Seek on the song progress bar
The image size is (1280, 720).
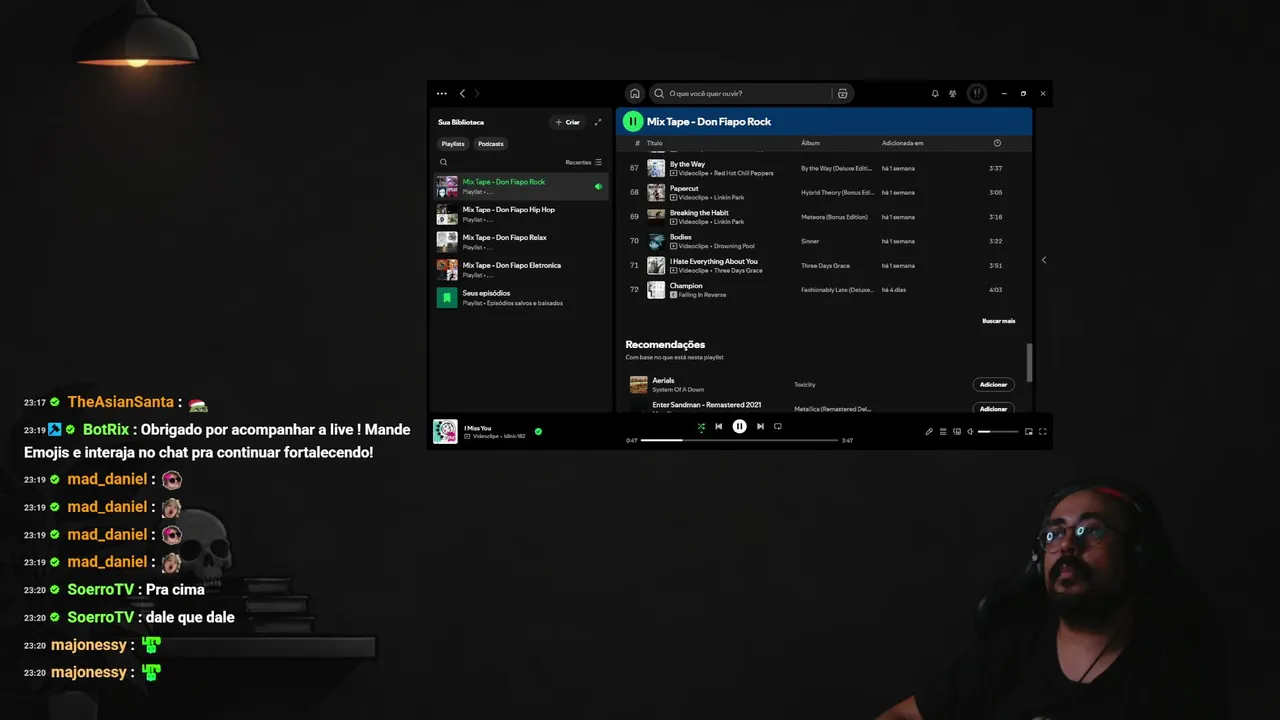tap(739, 440)
